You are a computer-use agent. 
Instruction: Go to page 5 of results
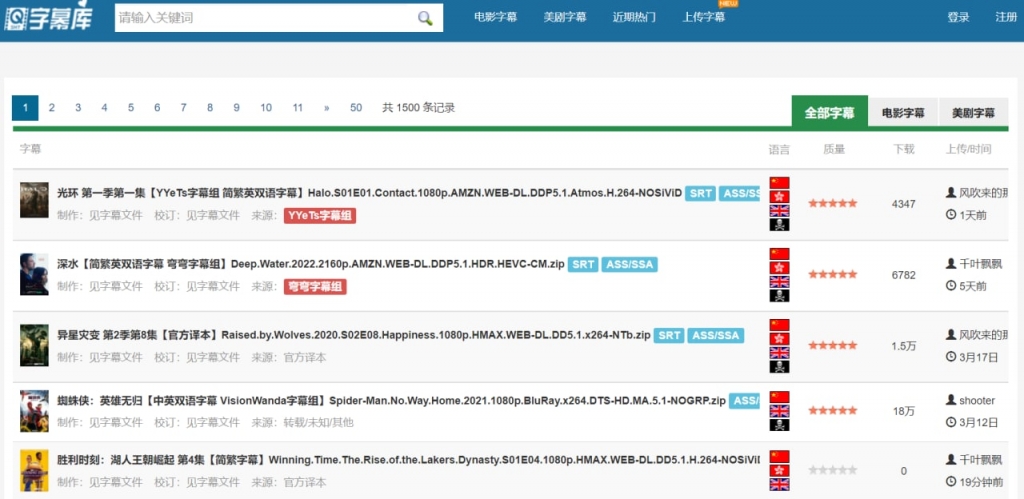131,108
